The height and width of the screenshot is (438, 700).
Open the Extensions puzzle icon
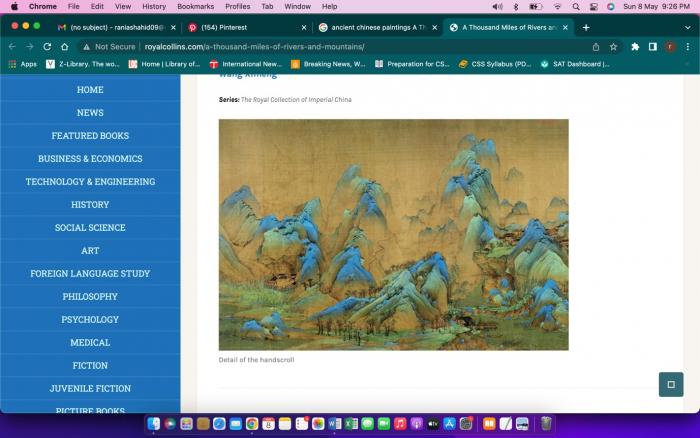[635, 47]
